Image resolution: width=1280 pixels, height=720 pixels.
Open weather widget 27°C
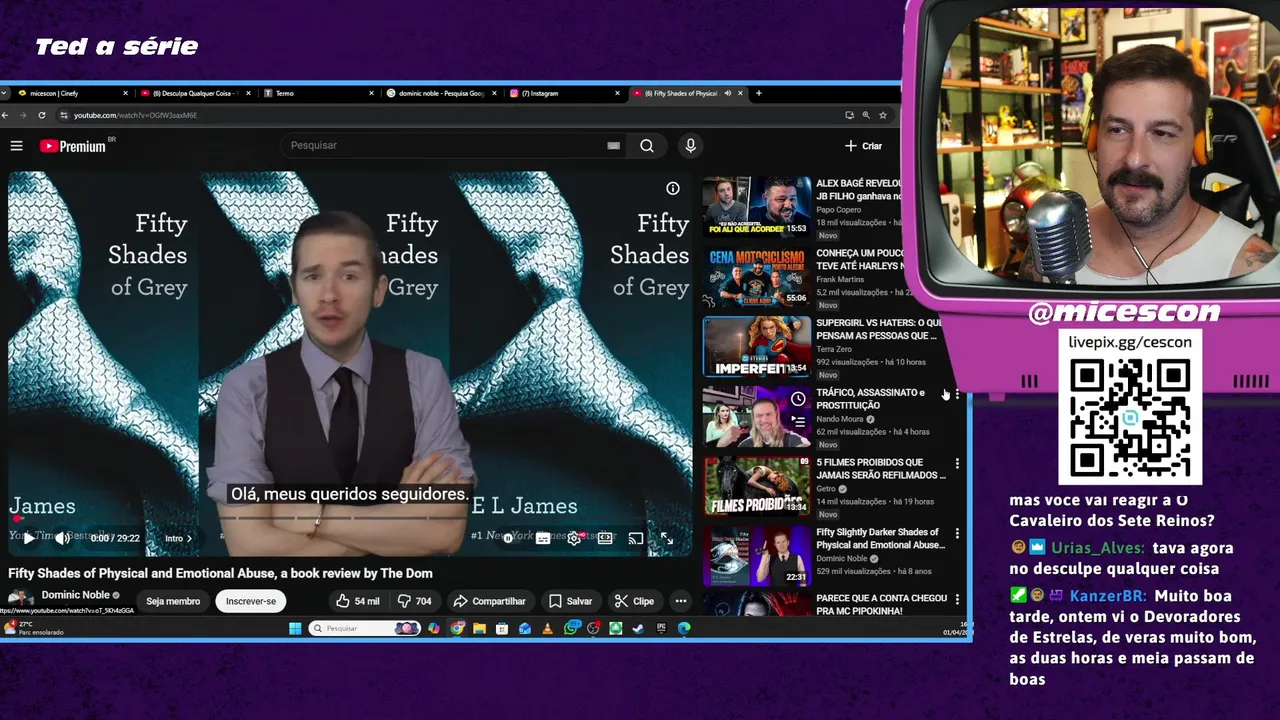(35, 628)
